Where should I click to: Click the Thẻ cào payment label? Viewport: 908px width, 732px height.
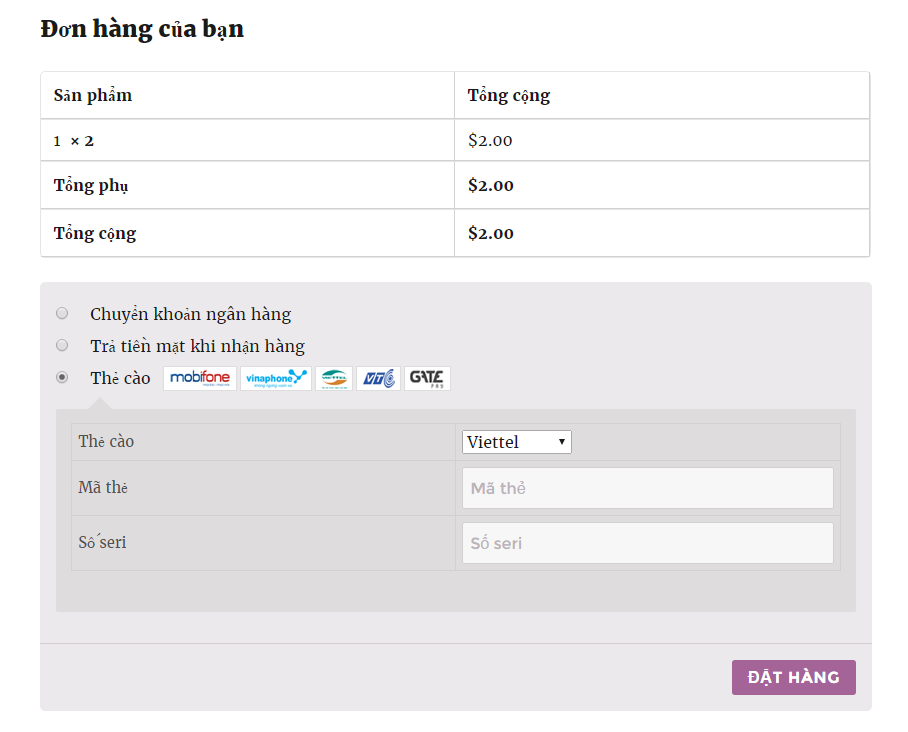120,378
